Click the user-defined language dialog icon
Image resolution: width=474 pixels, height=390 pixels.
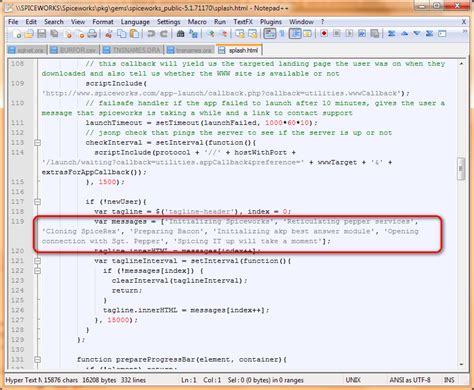307,34
